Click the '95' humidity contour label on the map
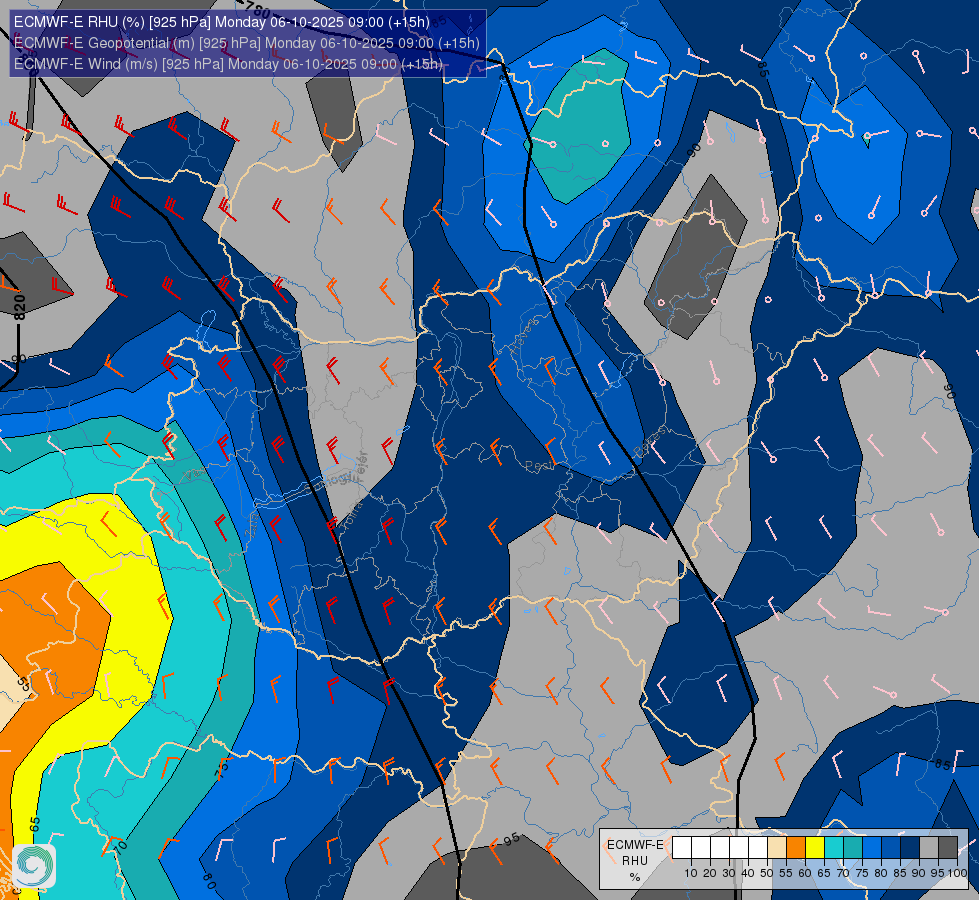 tap(511, 840)
